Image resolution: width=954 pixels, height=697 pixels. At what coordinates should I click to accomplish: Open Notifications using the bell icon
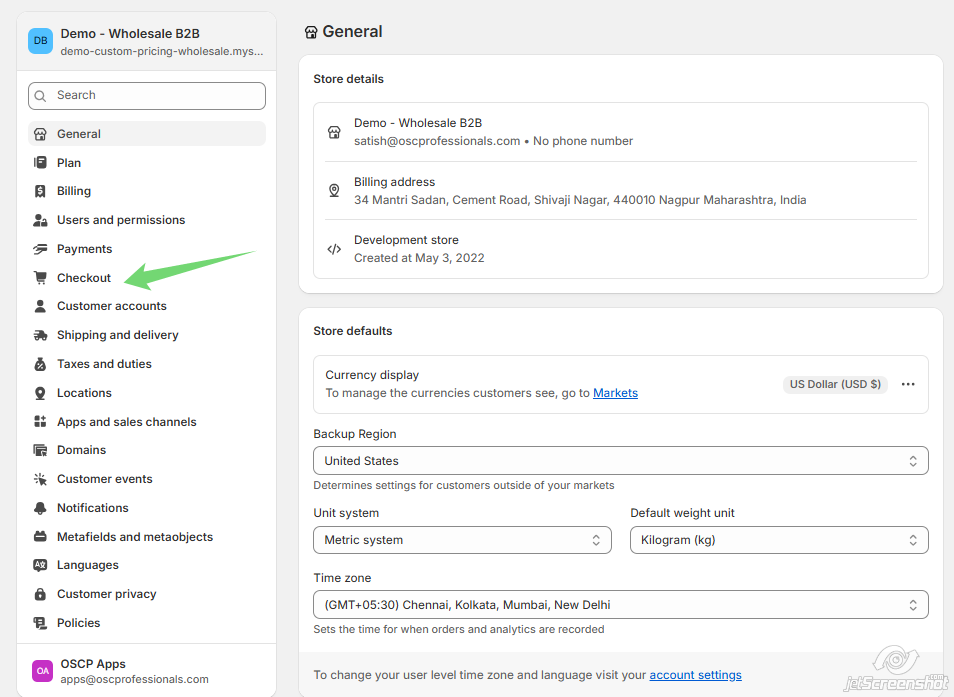(39, 507)
